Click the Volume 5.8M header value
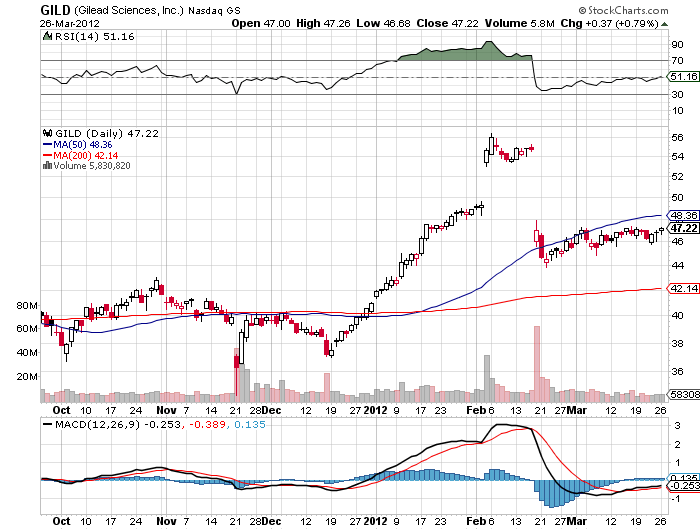The height and width of the screenshot is (530, 700). tap(520, 24)
